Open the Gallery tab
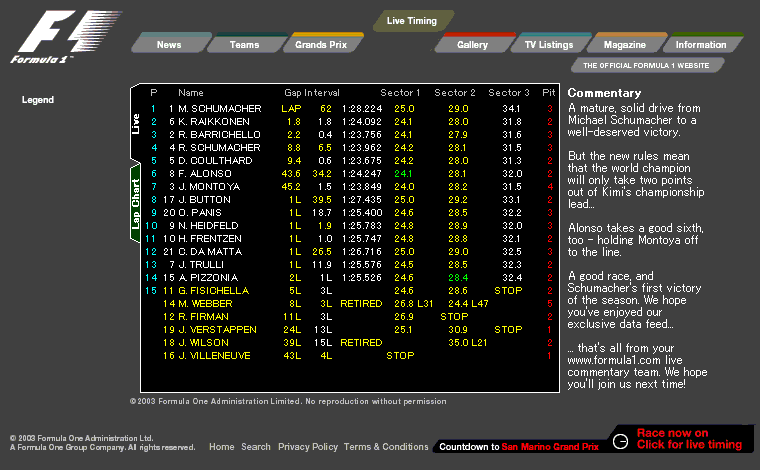This screenshot has width=760, height=470. click(x=473, y=45)
